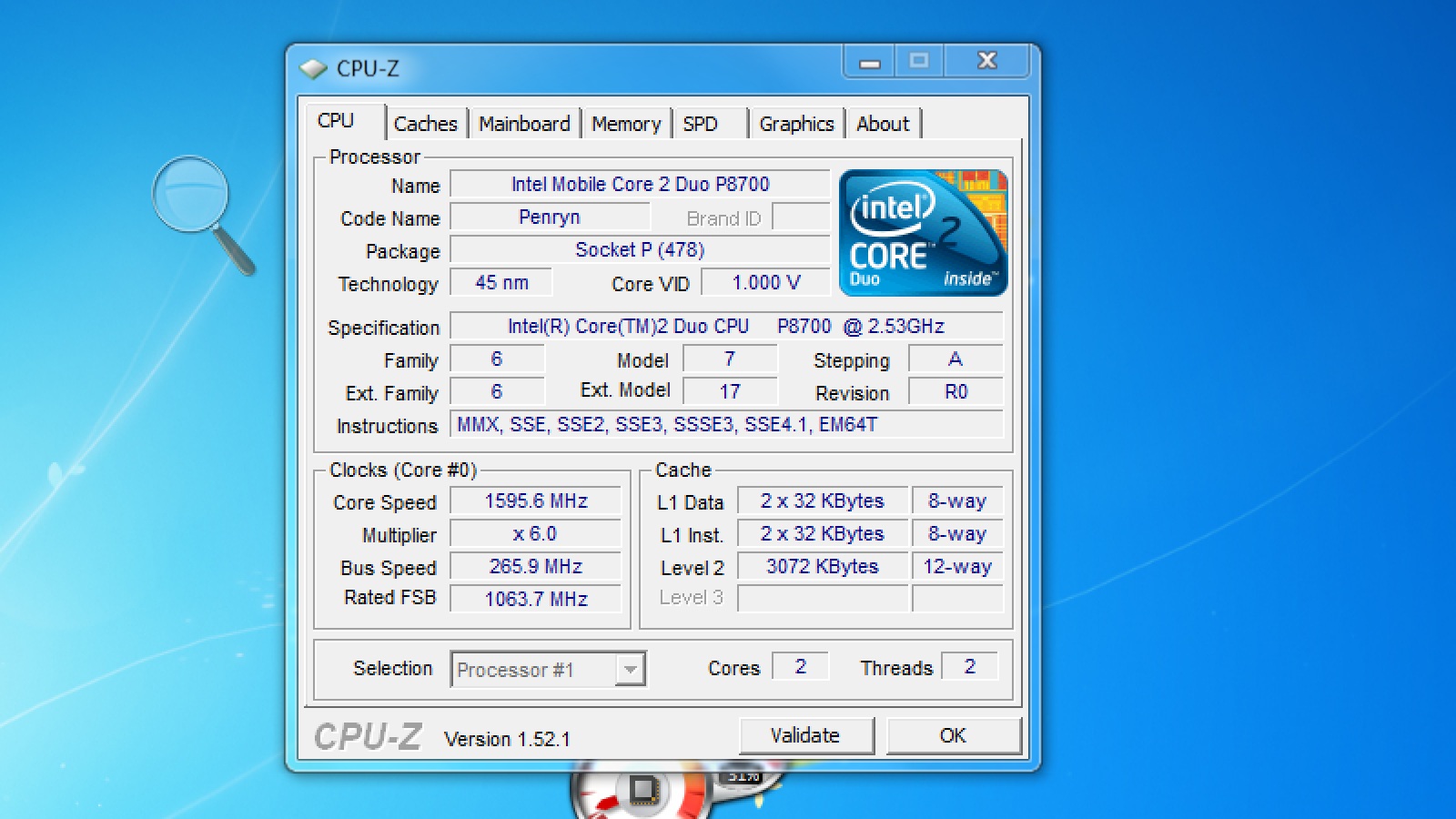The image size is (1456, 819).
Task: Click the Validate button
Action: point(806,735)
